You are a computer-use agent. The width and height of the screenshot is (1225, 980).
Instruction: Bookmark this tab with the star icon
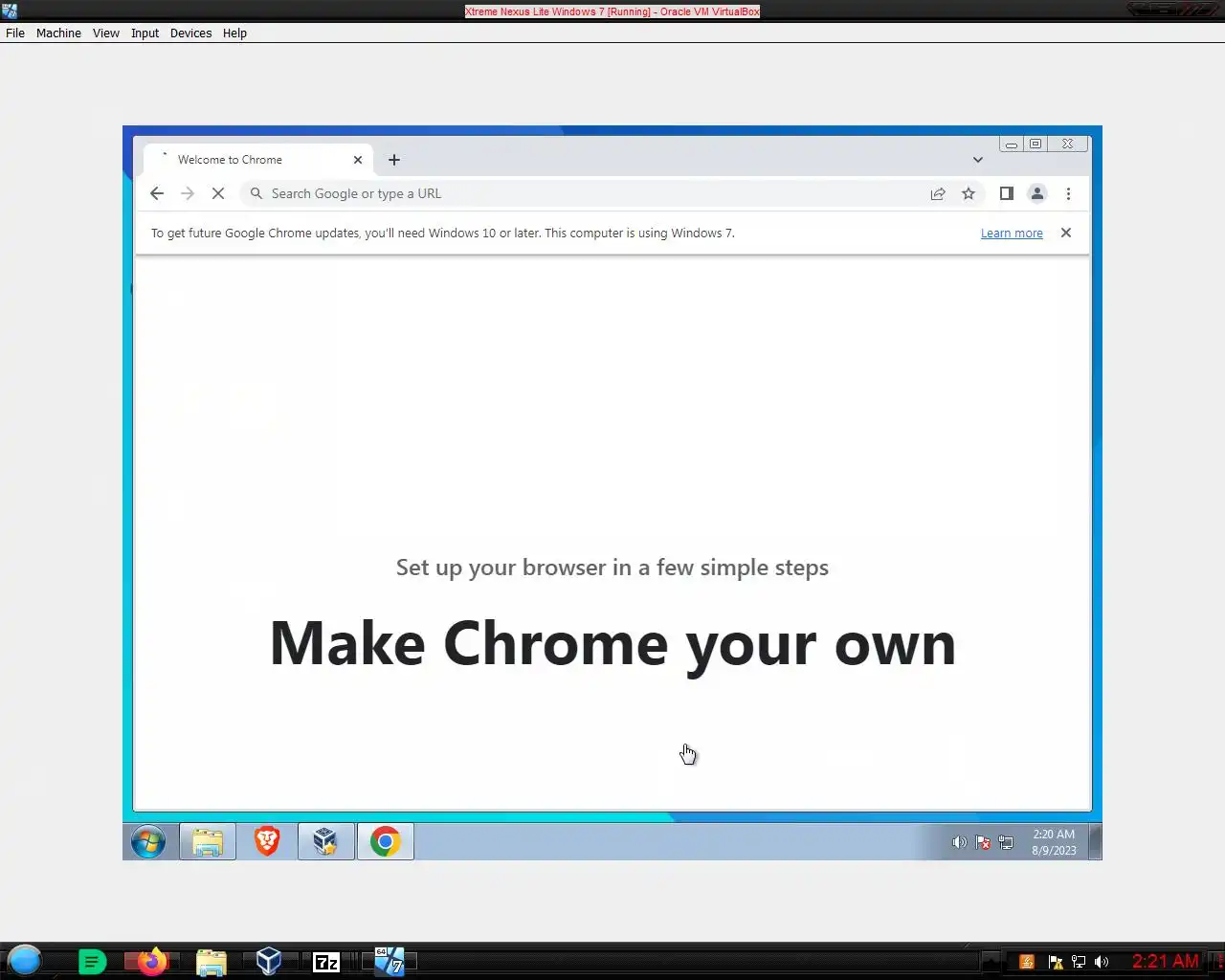tap(969, 193)
